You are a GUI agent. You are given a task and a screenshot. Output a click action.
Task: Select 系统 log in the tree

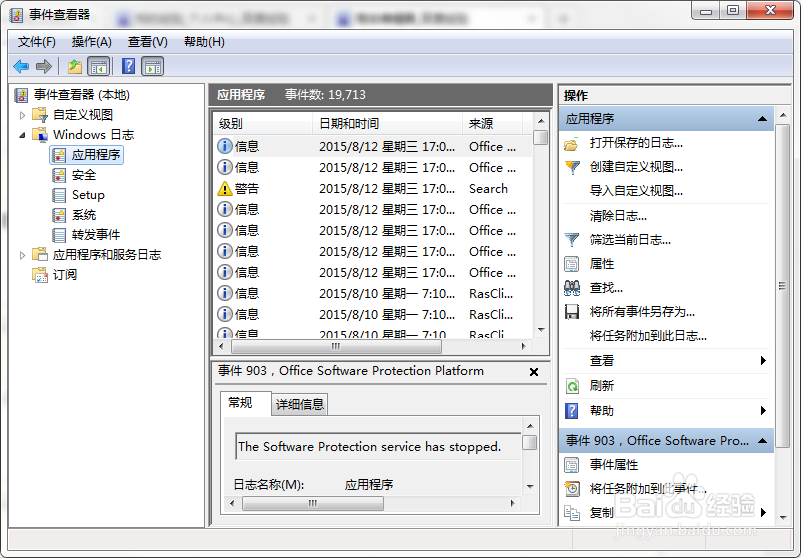(x=84, y=215)
